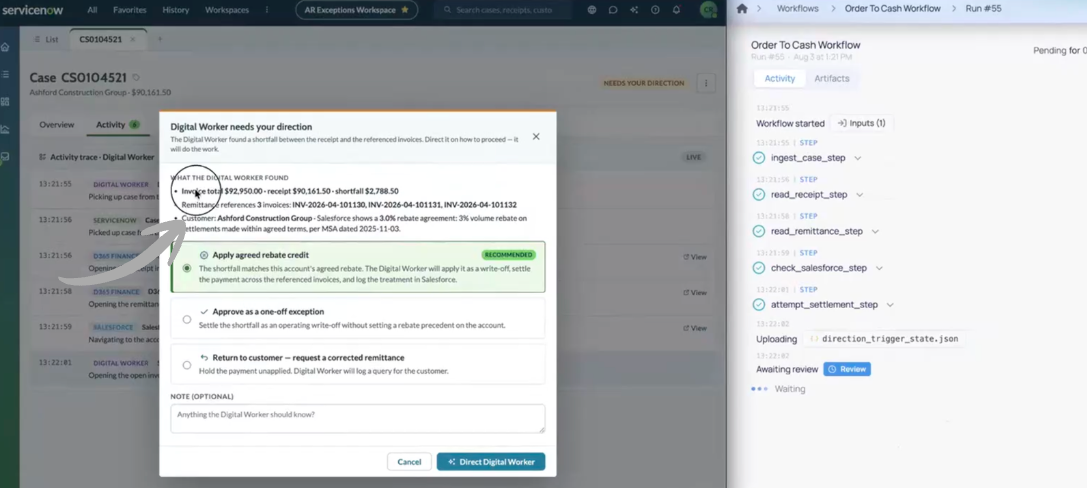Add a new tab with plus icon
The height and width of the screenshot is (488, 1087).
coord(159,40)
